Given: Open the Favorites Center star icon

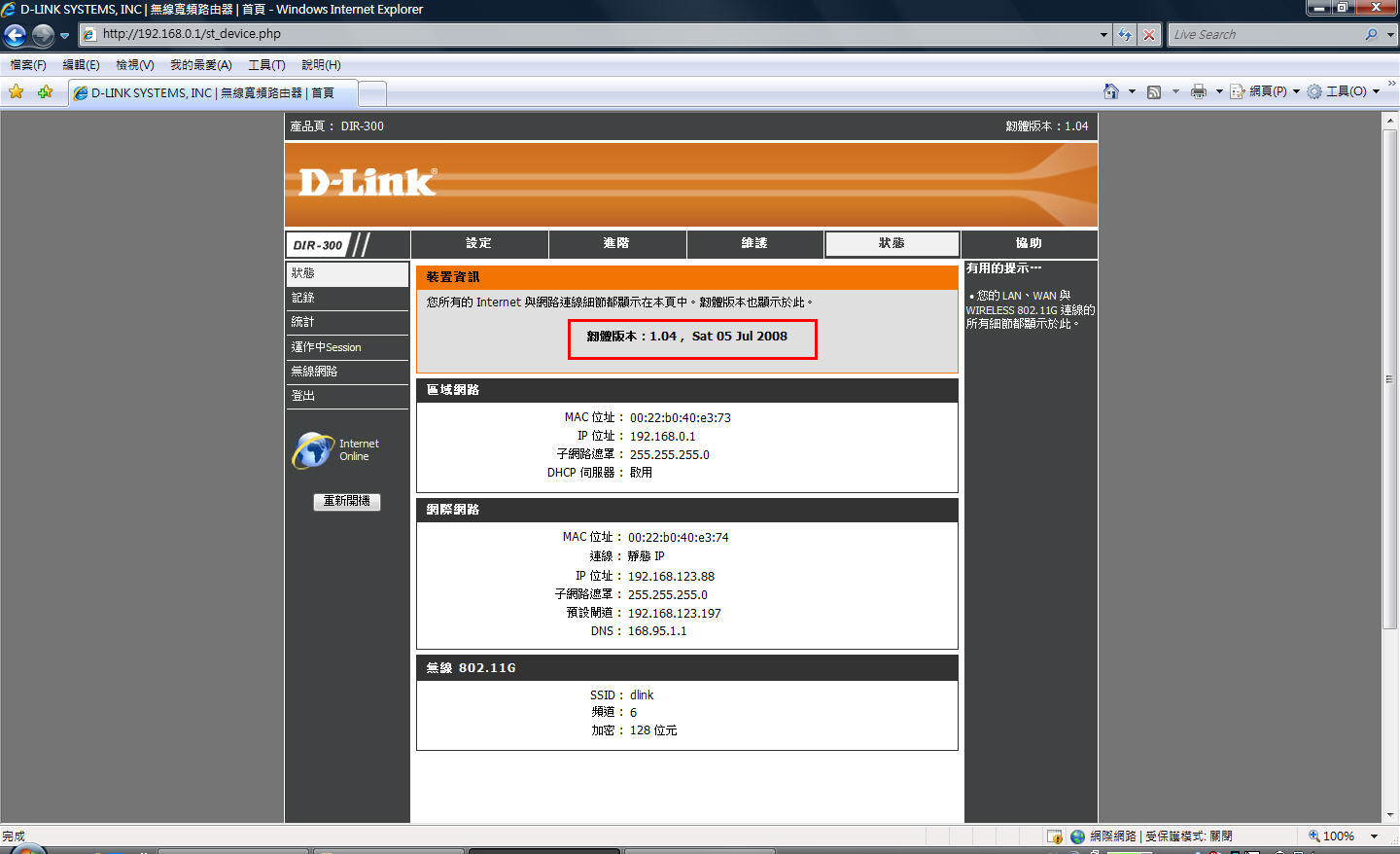Looking at the screenshot, I should [x=17, y=91].
